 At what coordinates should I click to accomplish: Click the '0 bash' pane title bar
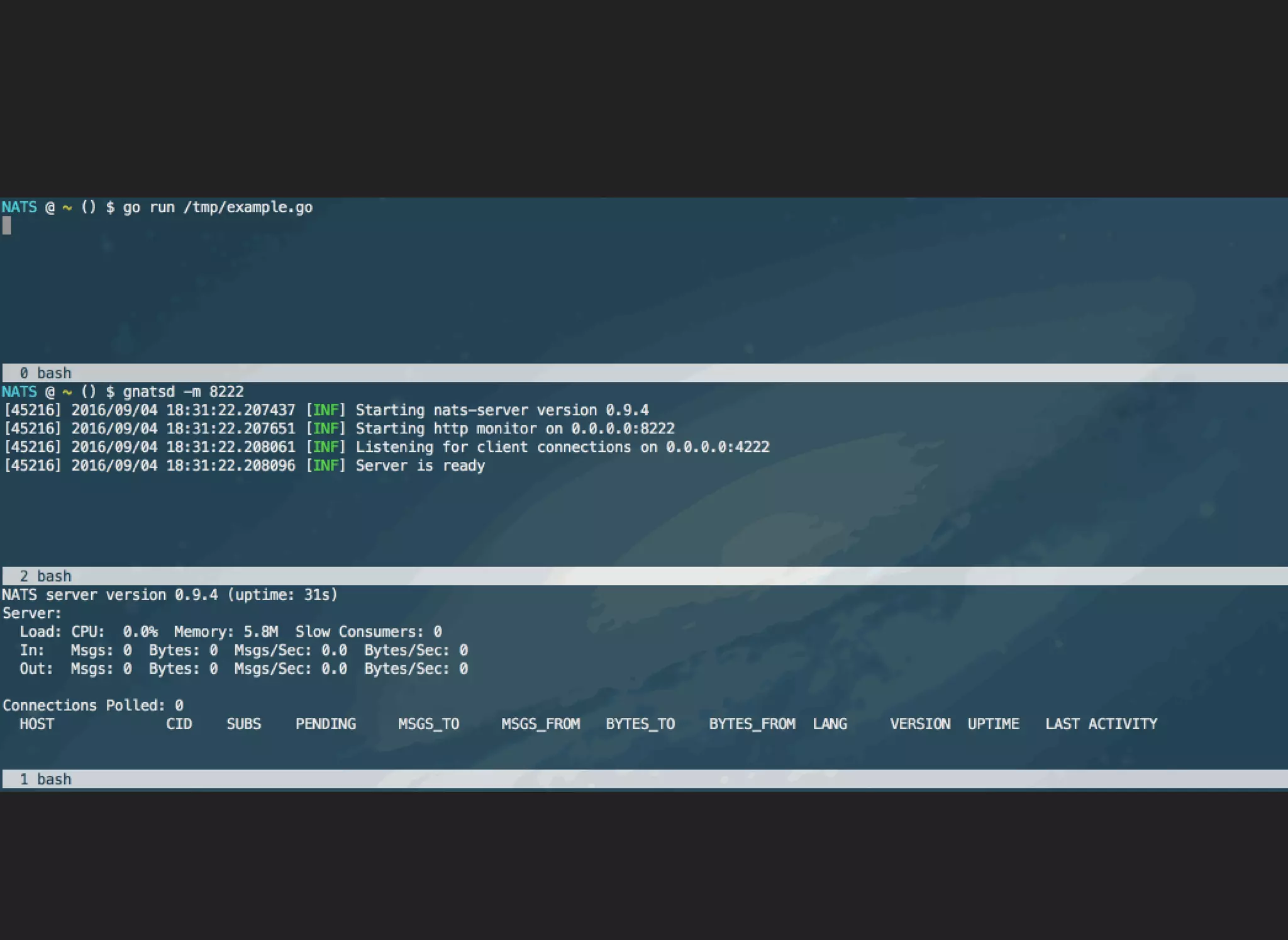45,373
